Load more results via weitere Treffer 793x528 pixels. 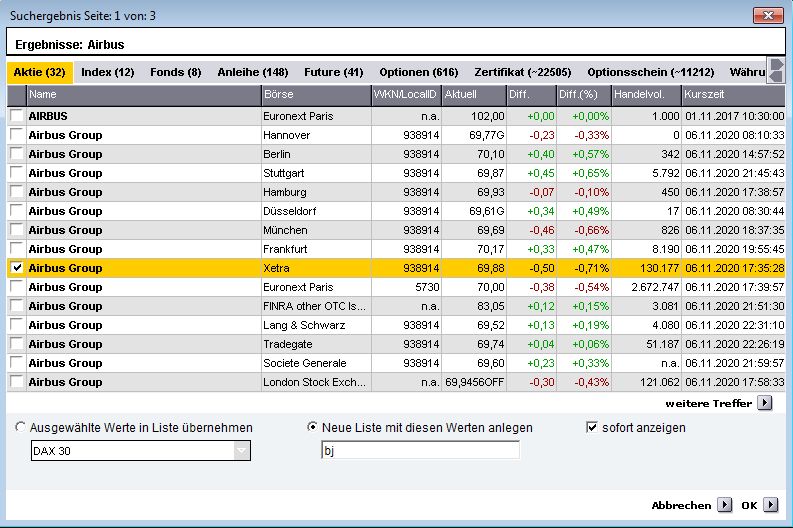tap(708, 403)
